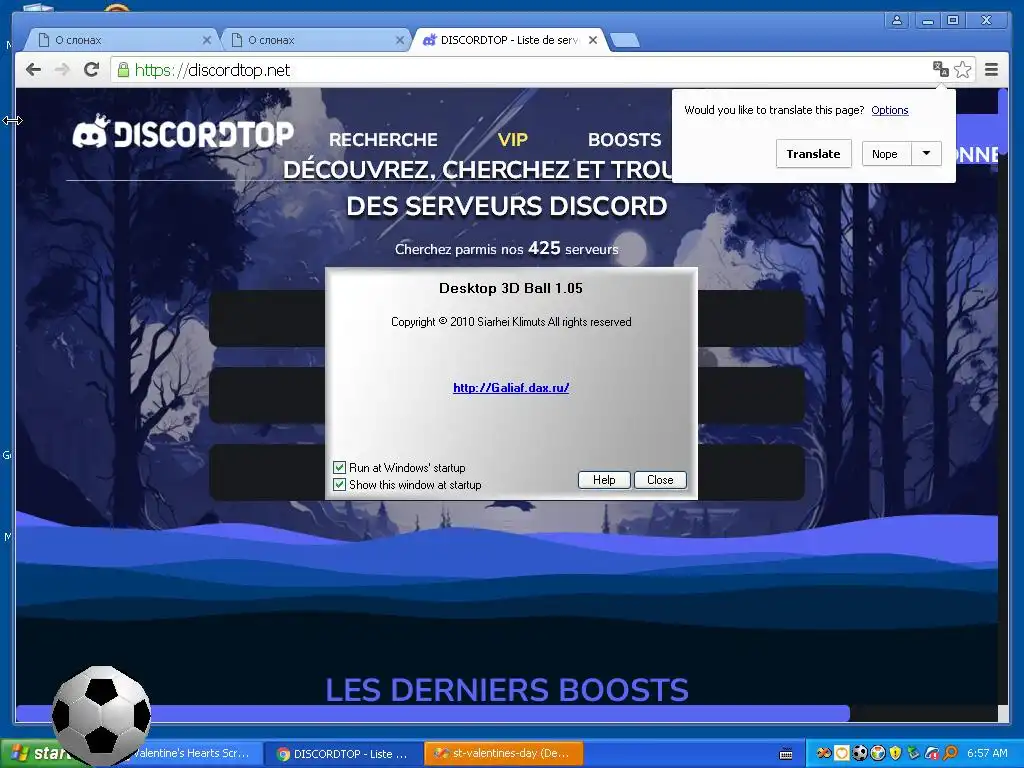Viewport: 1024px width, 768px height.
Task: Click the yellow security shield tray icon
Action: pos(895,754)
